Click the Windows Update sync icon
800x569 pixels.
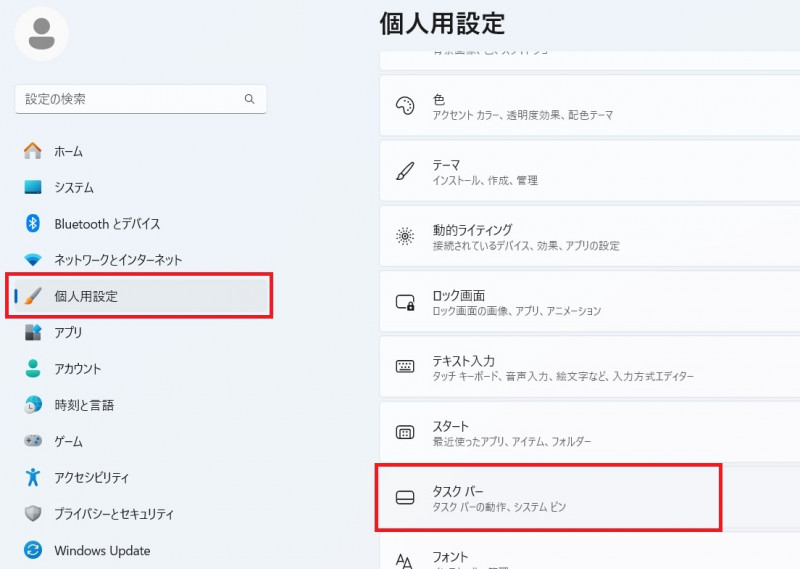coord(33,550)
